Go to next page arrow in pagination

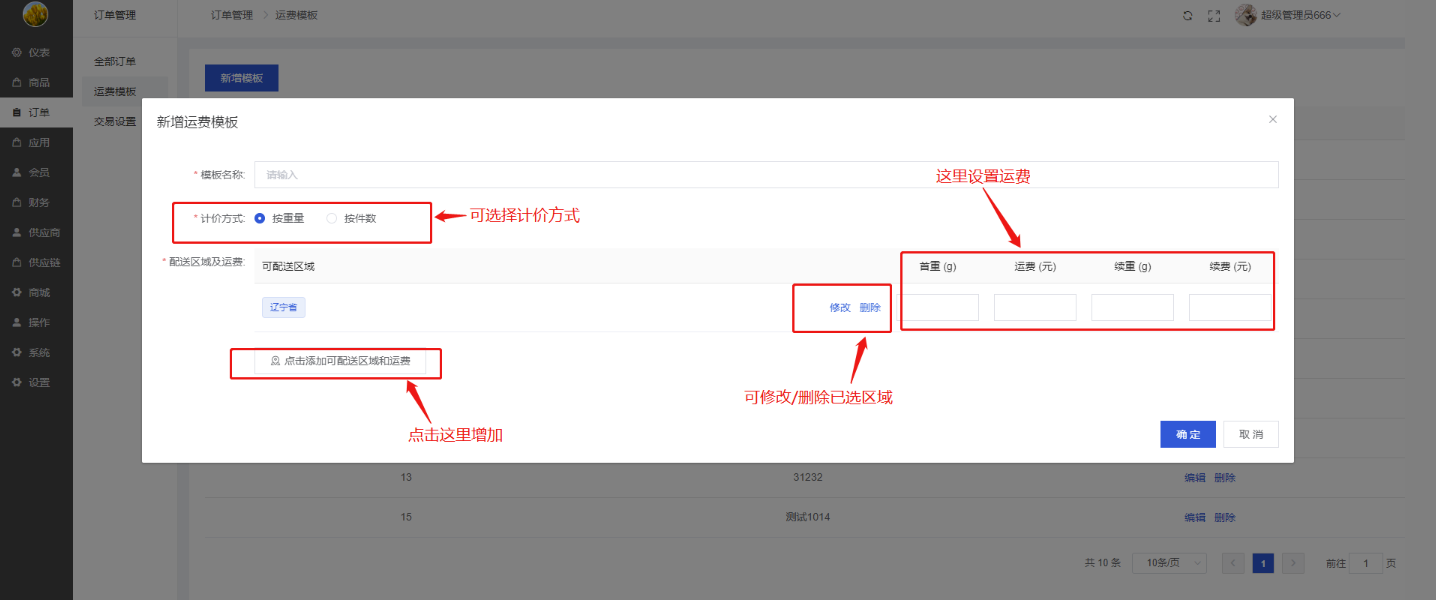[1293, 563]
